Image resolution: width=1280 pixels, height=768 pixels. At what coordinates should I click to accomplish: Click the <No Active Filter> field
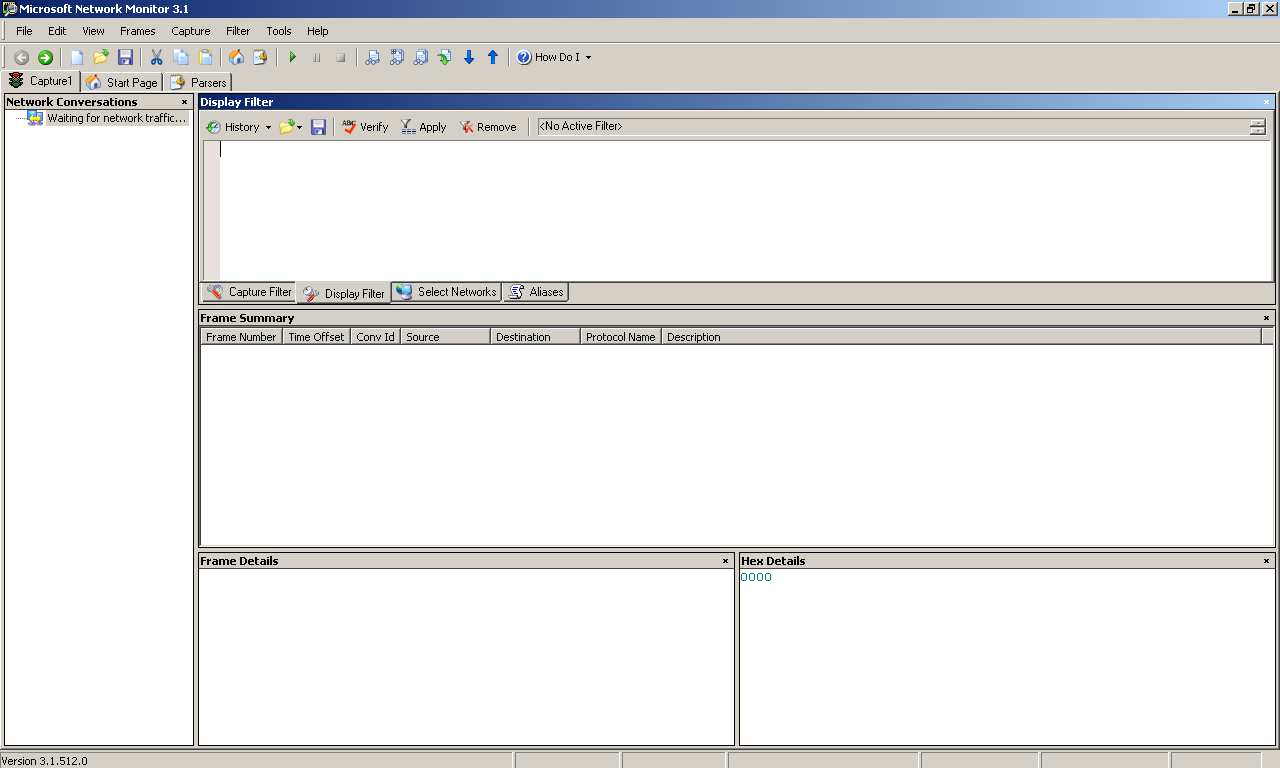coord(892,127)
